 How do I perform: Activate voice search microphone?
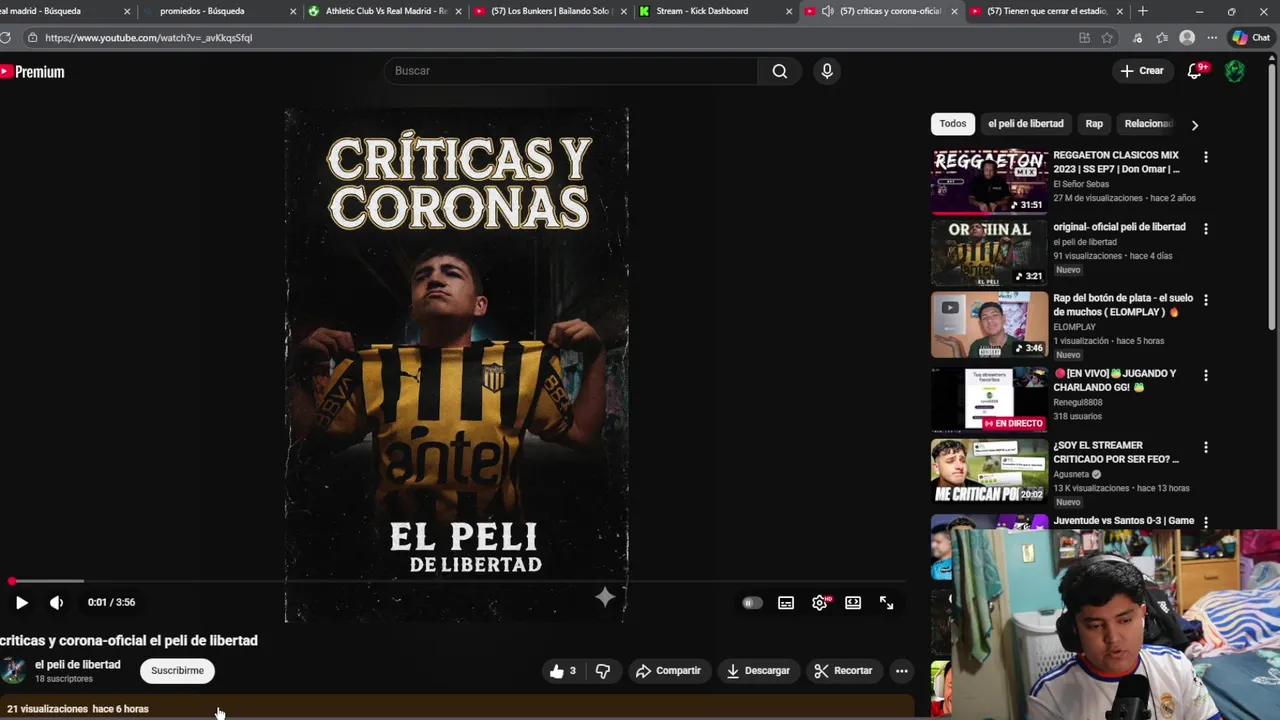[827, 71]
